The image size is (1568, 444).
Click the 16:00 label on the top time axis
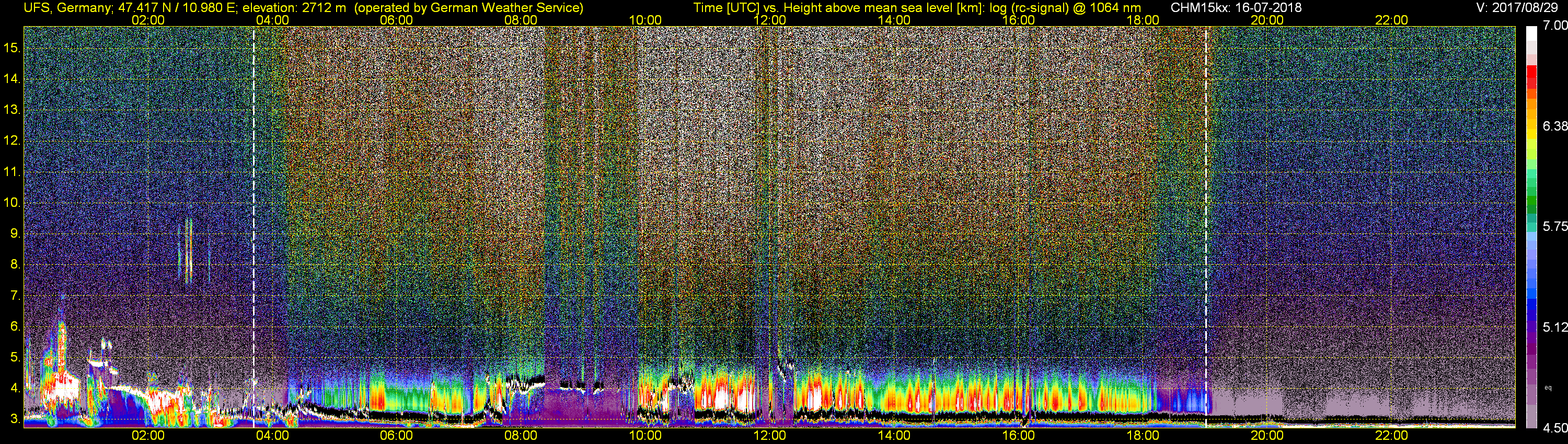[x=1018, y=20]
